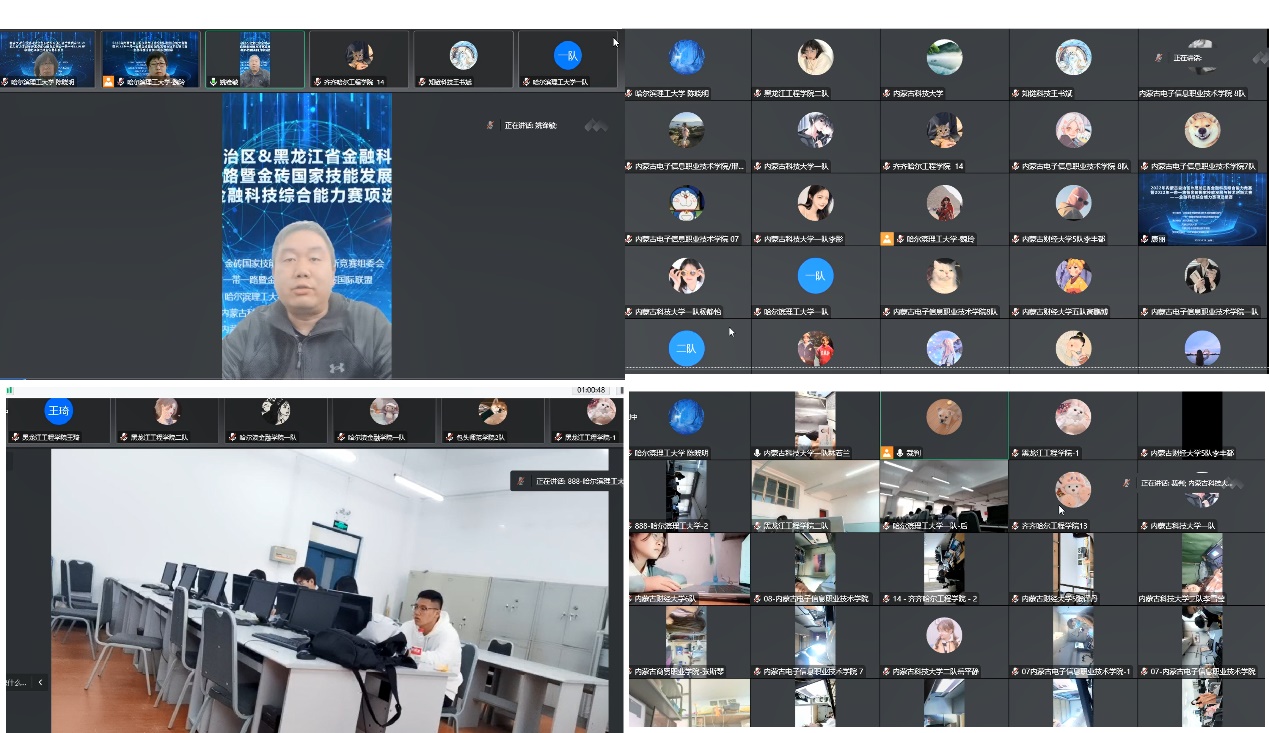The height and width of the screenshot is (733, 1269).
Task: Toggle mic icon for 内蒙古科技大学 tile
Action: (x=886, y=93)
